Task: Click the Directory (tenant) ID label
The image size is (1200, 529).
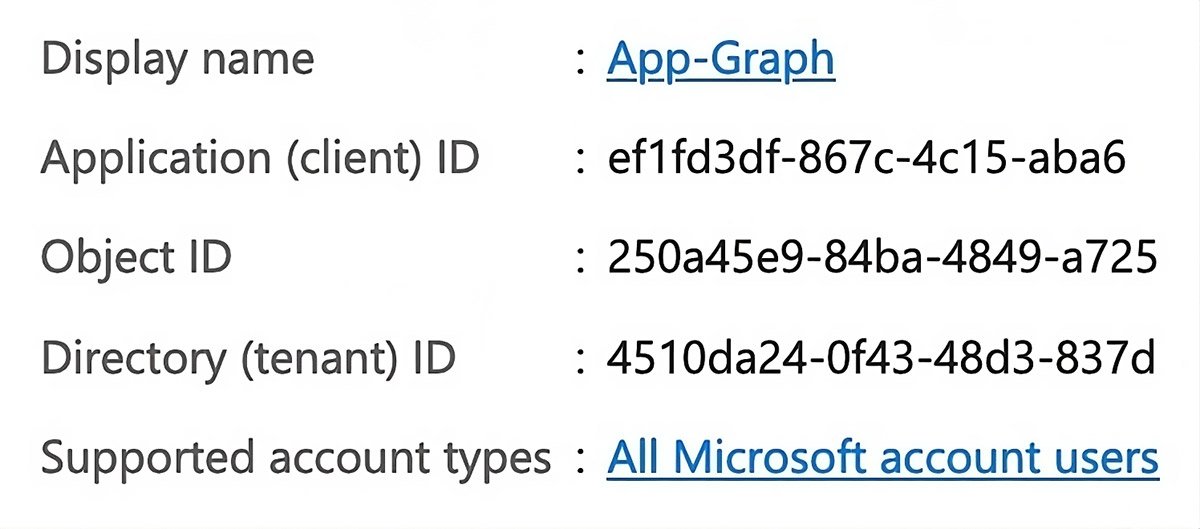Action: click(248, 359)
